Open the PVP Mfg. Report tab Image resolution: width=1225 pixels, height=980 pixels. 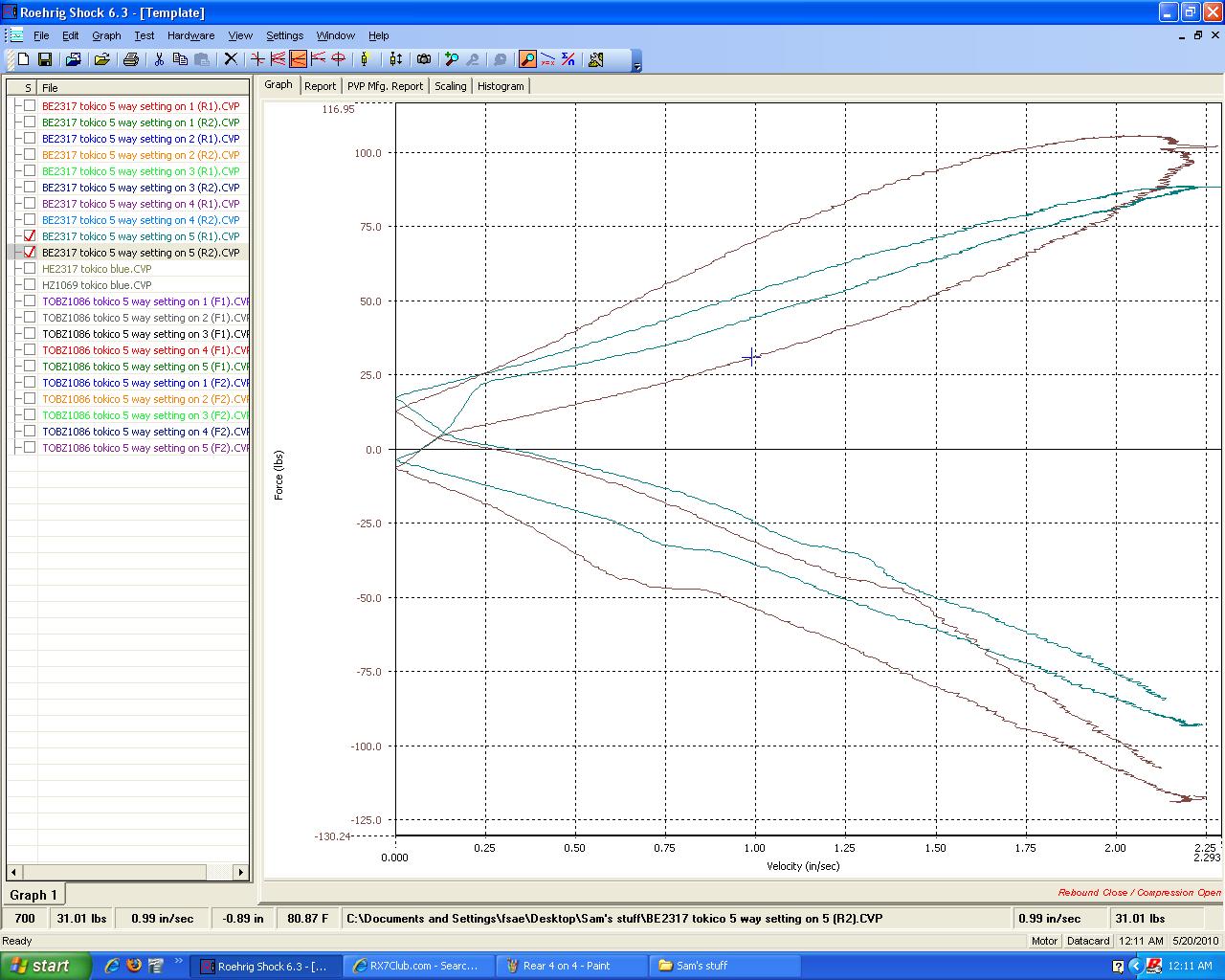tap(385, 86)
